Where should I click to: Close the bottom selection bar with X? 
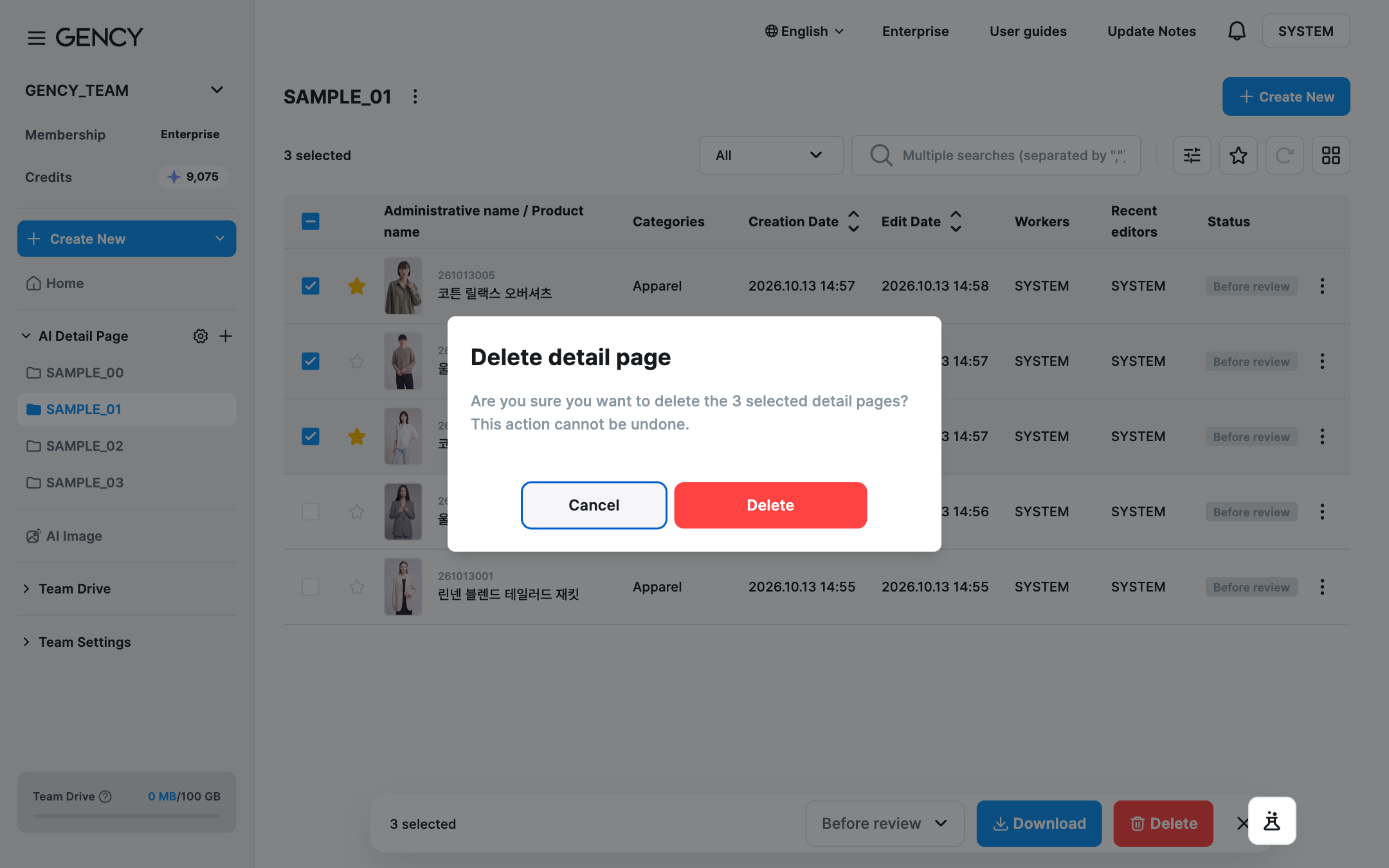tap(1242, 824)
